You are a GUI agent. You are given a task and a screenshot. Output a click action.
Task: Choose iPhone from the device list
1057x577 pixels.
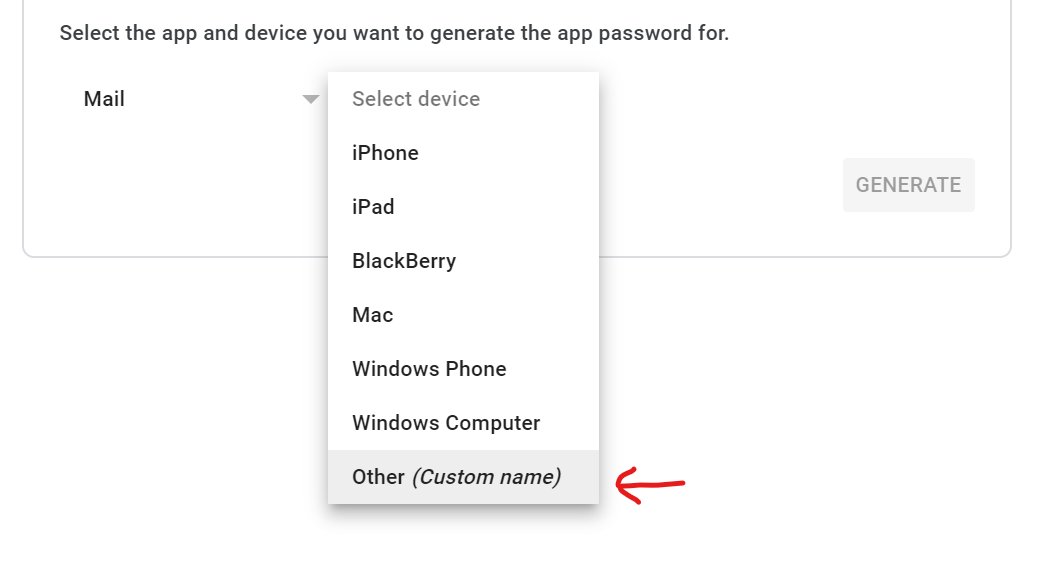coord(385,153)
